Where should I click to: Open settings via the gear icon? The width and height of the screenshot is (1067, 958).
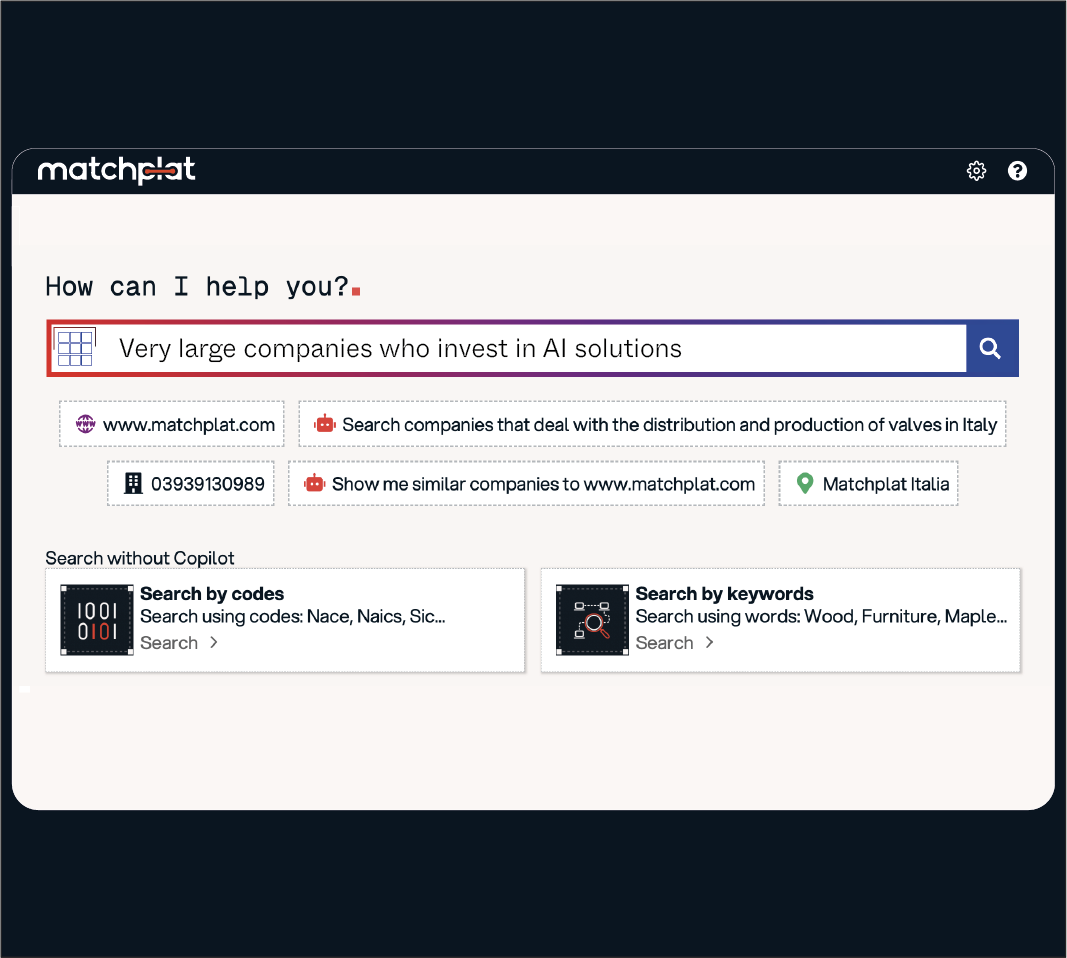[x=976, y=171]
